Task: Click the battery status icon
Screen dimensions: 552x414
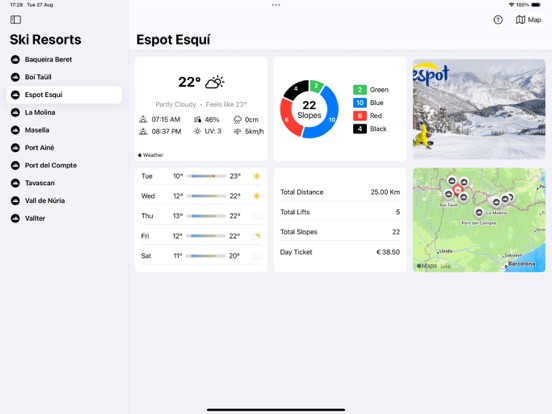Action: click(536, 5)
